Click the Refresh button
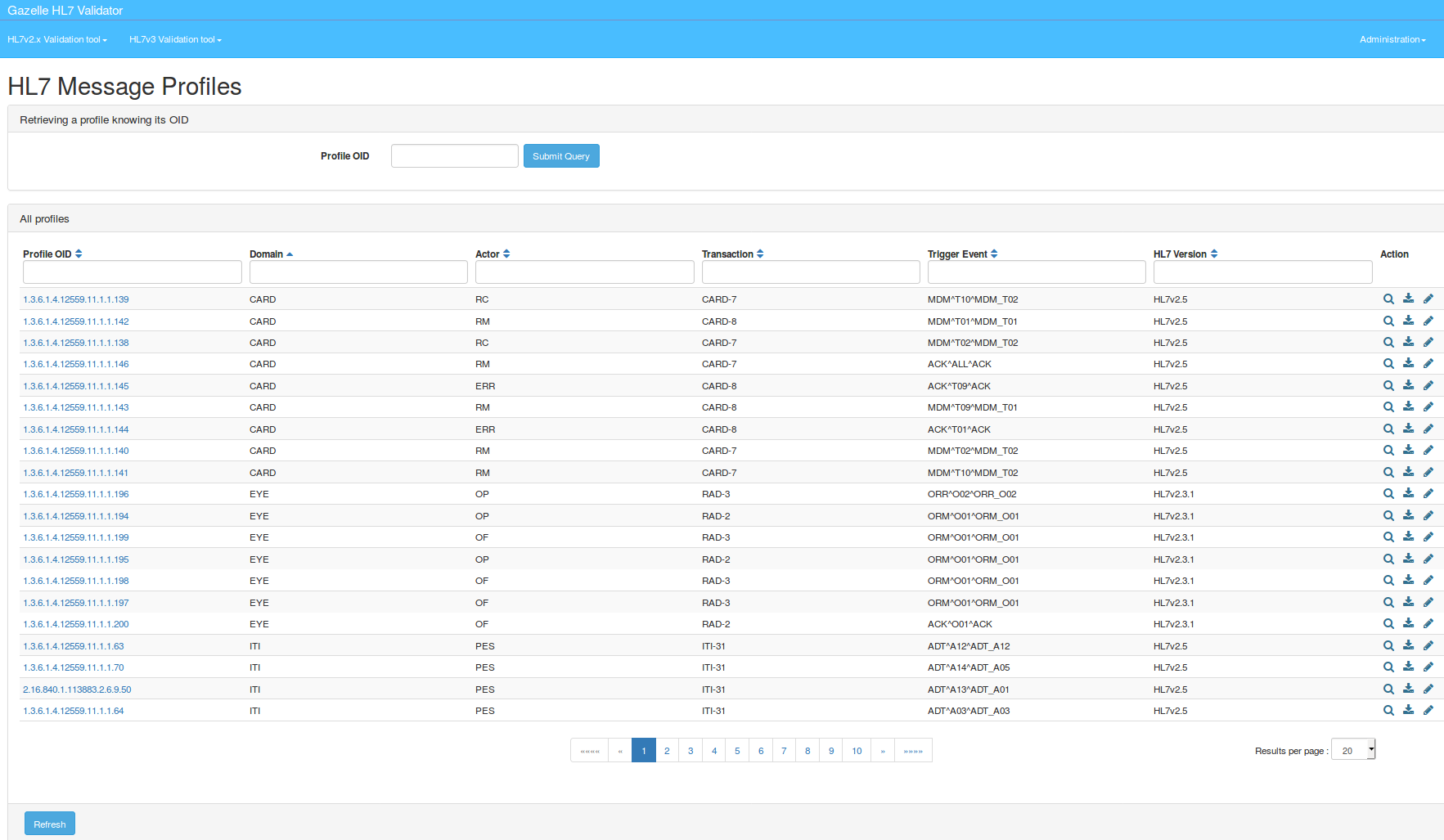Image resolution: width=1444 pixels, height=840 pixels. pos(50,824)
